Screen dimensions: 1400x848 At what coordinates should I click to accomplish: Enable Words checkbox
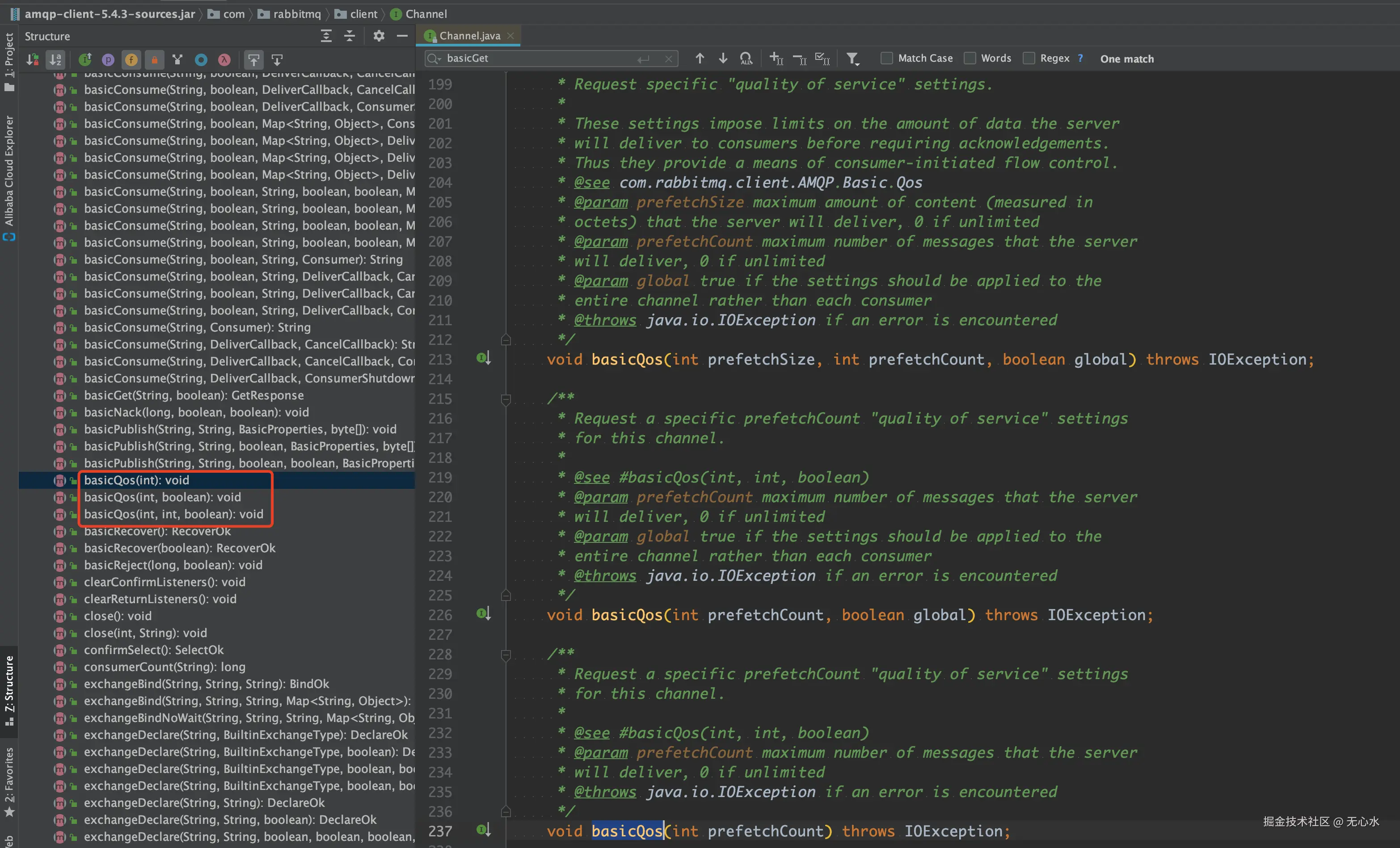click(x=970, y=58)
